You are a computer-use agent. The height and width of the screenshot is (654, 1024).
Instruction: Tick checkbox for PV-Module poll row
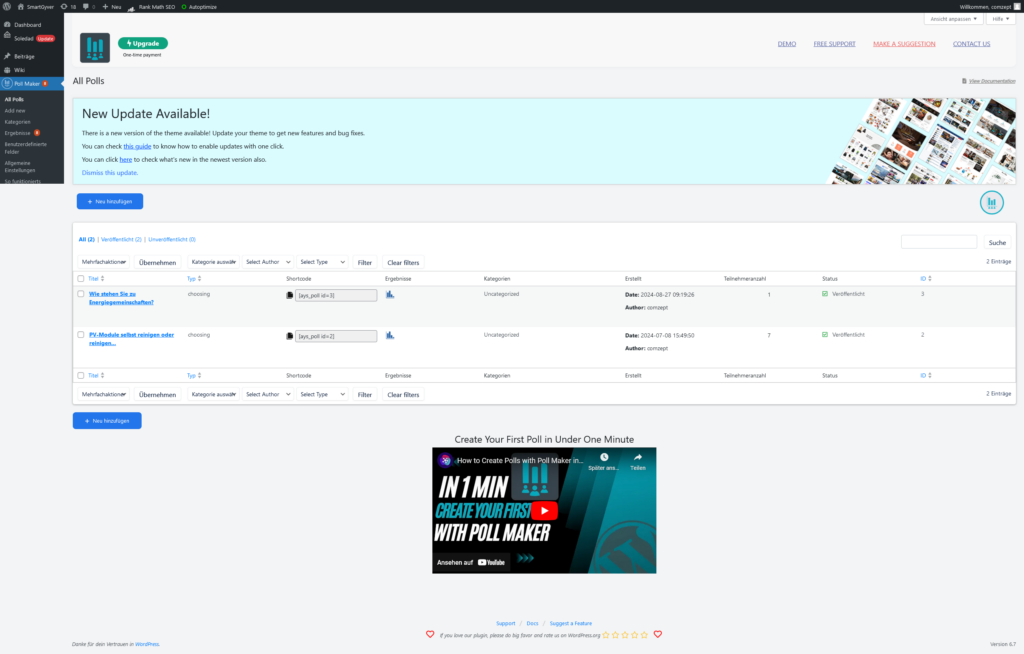[x=81, y=335]
